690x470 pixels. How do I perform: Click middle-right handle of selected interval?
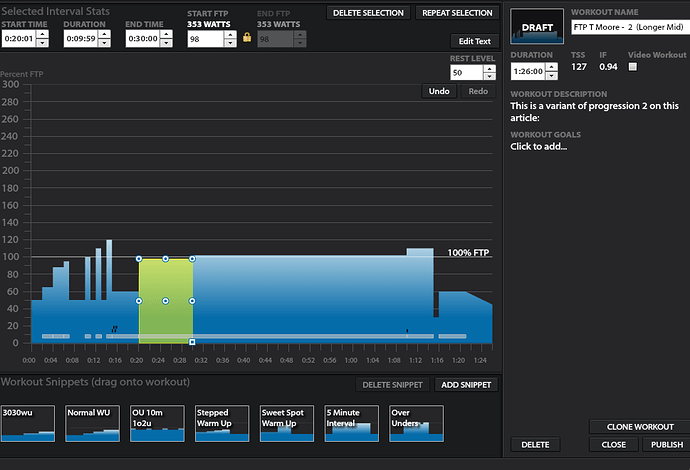click(192, 301)
